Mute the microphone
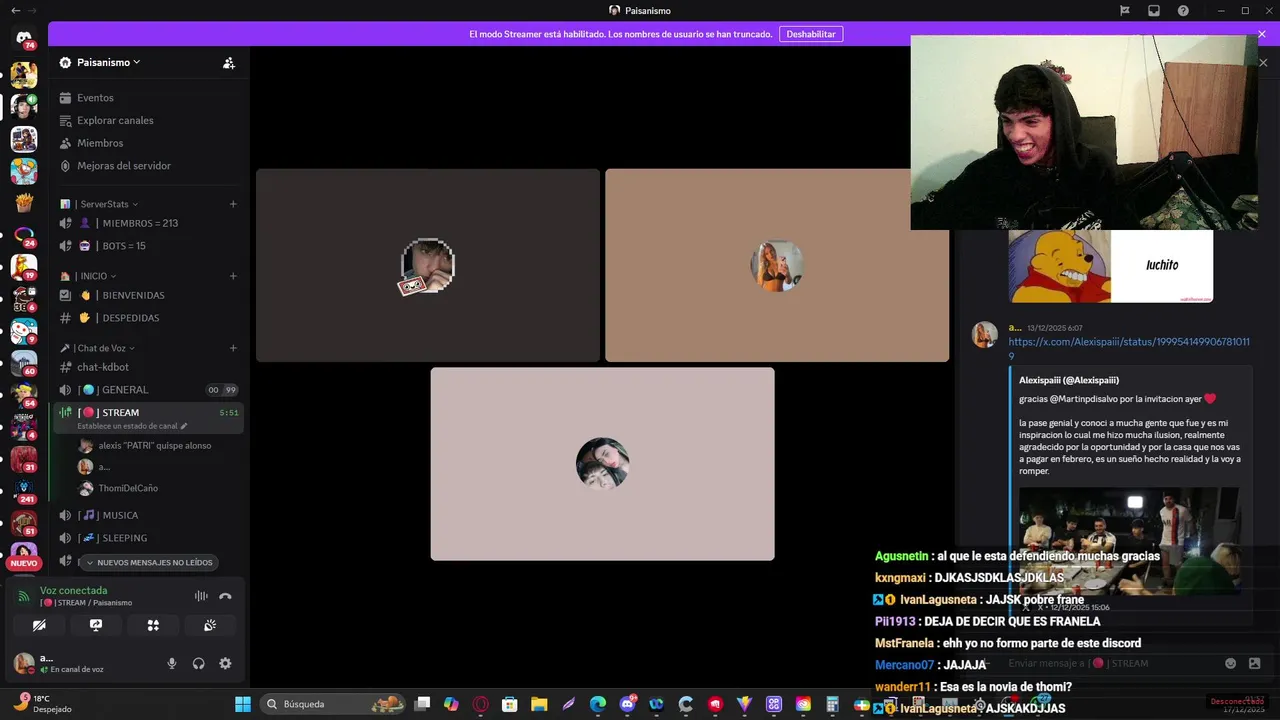This screenshot has height=720, width=1280. pos(172,663)
